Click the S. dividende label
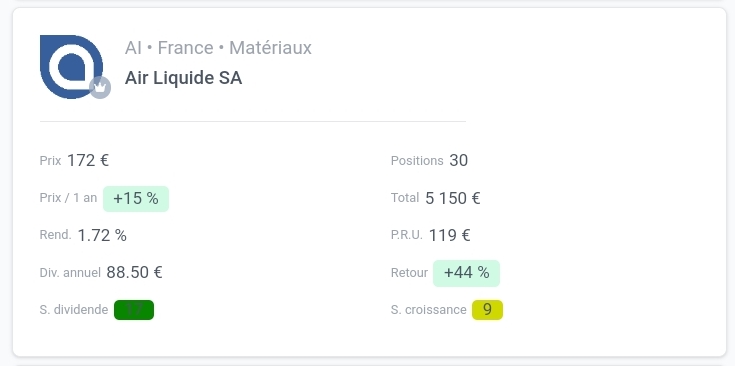Viewport: 735px width, 366px height. [74, 310]
